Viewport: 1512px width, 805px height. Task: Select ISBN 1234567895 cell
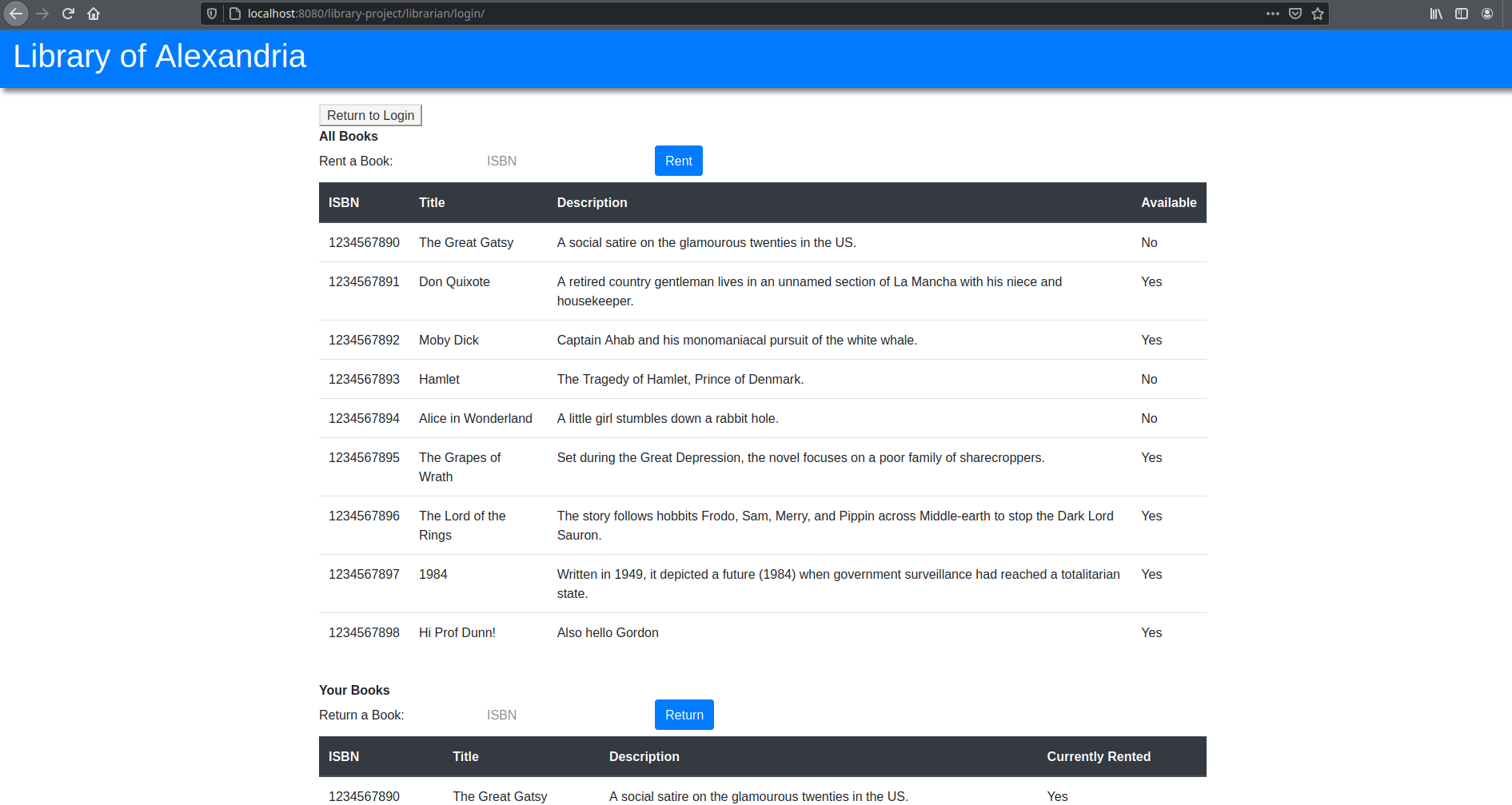coord(364,458)
